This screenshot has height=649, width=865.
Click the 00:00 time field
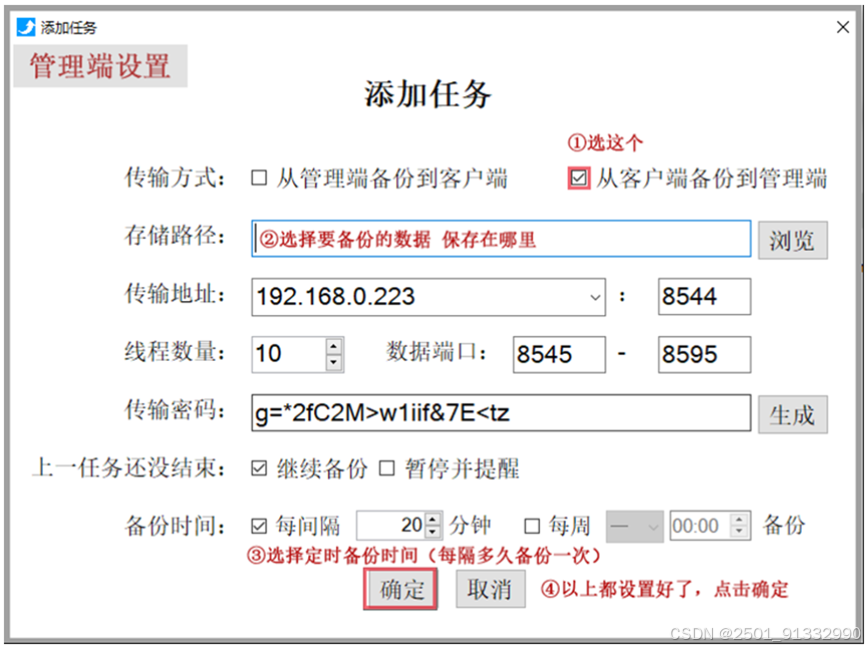point(701,526)
